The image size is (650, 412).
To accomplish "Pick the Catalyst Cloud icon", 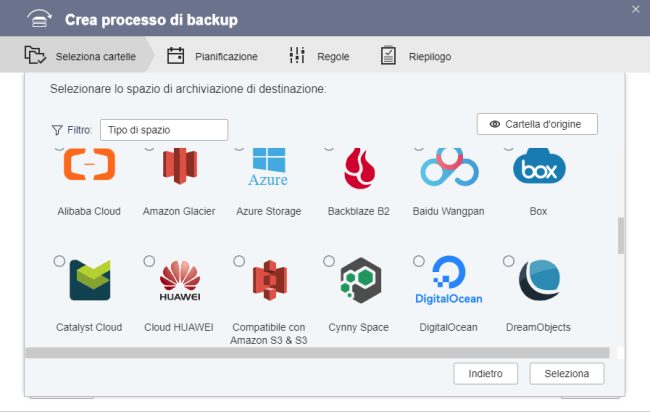I will 90,279.
